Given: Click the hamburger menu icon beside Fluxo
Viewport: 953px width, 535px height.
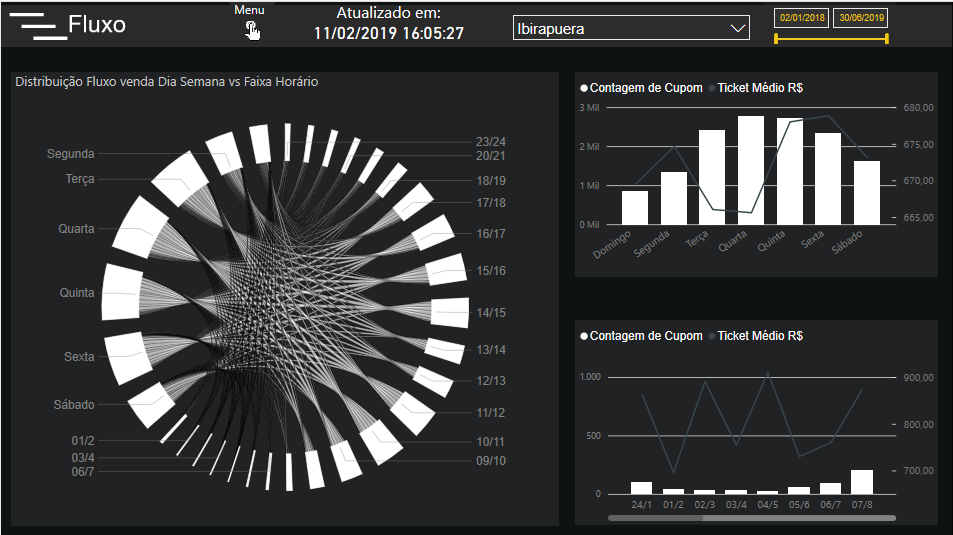Looking at the screenshot, I should pos(38,26).
